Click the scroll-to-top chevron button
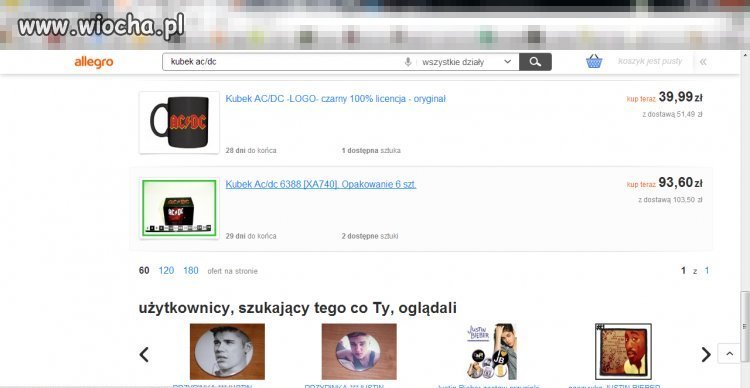 (729, 354)
